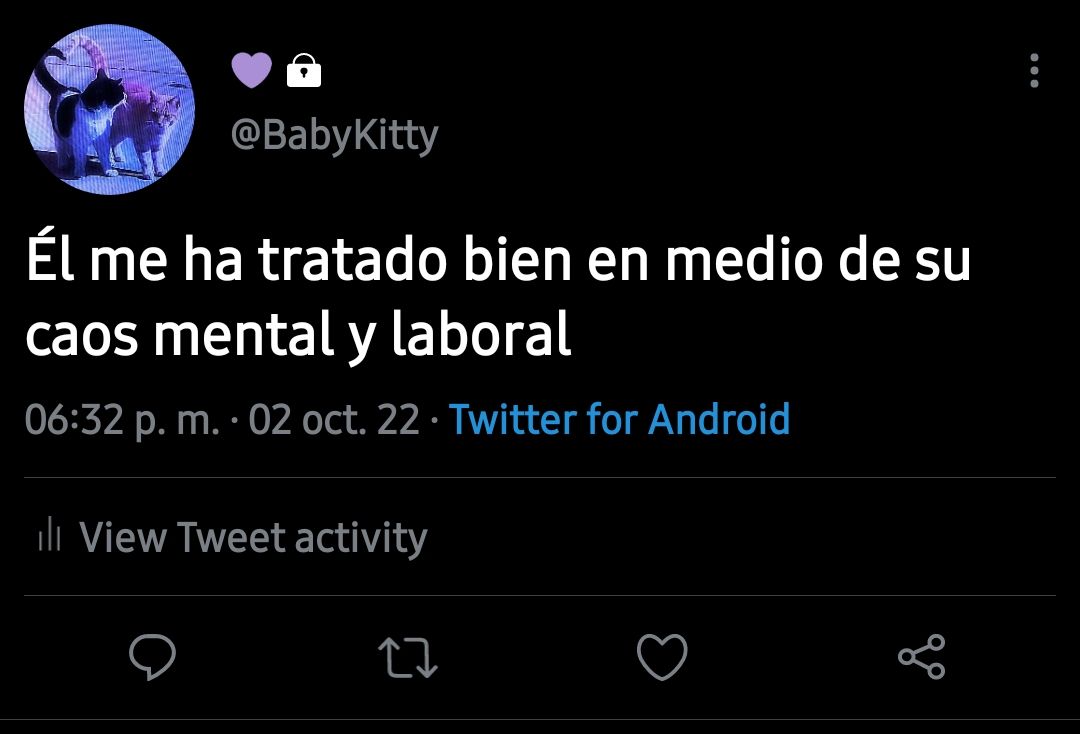The width and height of the screenshot is (1080, 734).
Task: Click the word 'medio' in the tweet
Action: coord(744,260)
